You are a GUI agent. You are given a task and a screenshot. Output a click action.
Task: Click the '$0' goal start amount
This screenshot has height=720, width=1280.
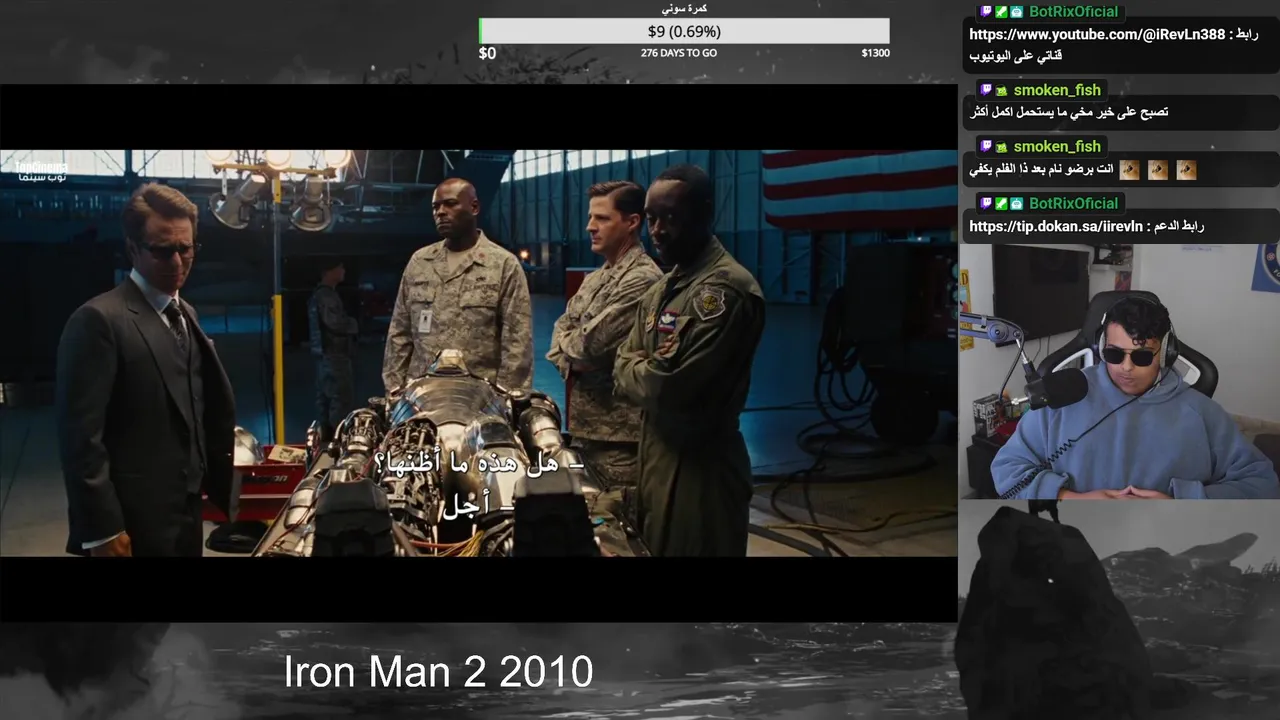point(487,53)
